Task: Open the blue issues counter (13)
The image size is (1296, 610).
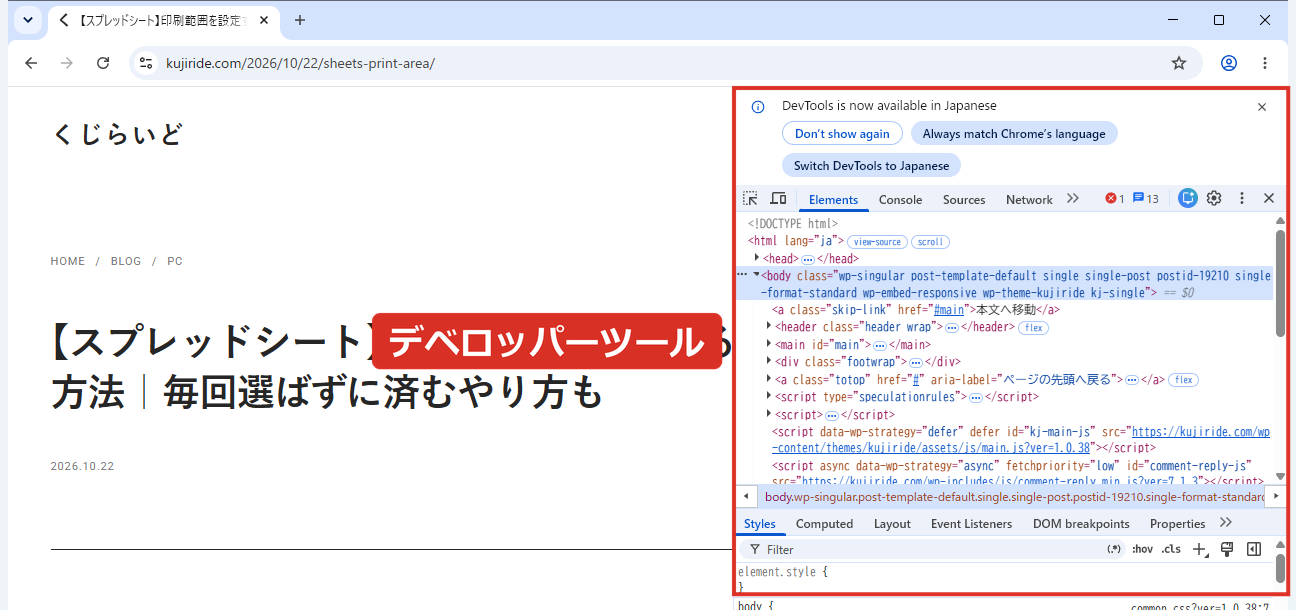Action: point(1146,199)
